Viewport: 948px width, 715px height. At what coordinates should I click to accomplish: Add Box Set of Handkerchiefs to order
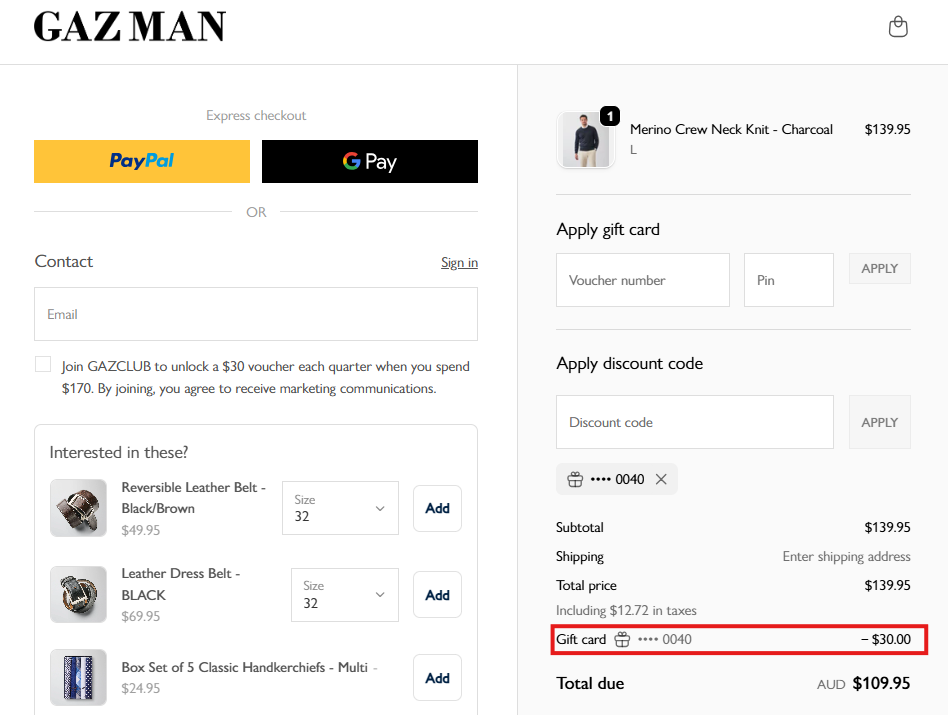point(437,678)
